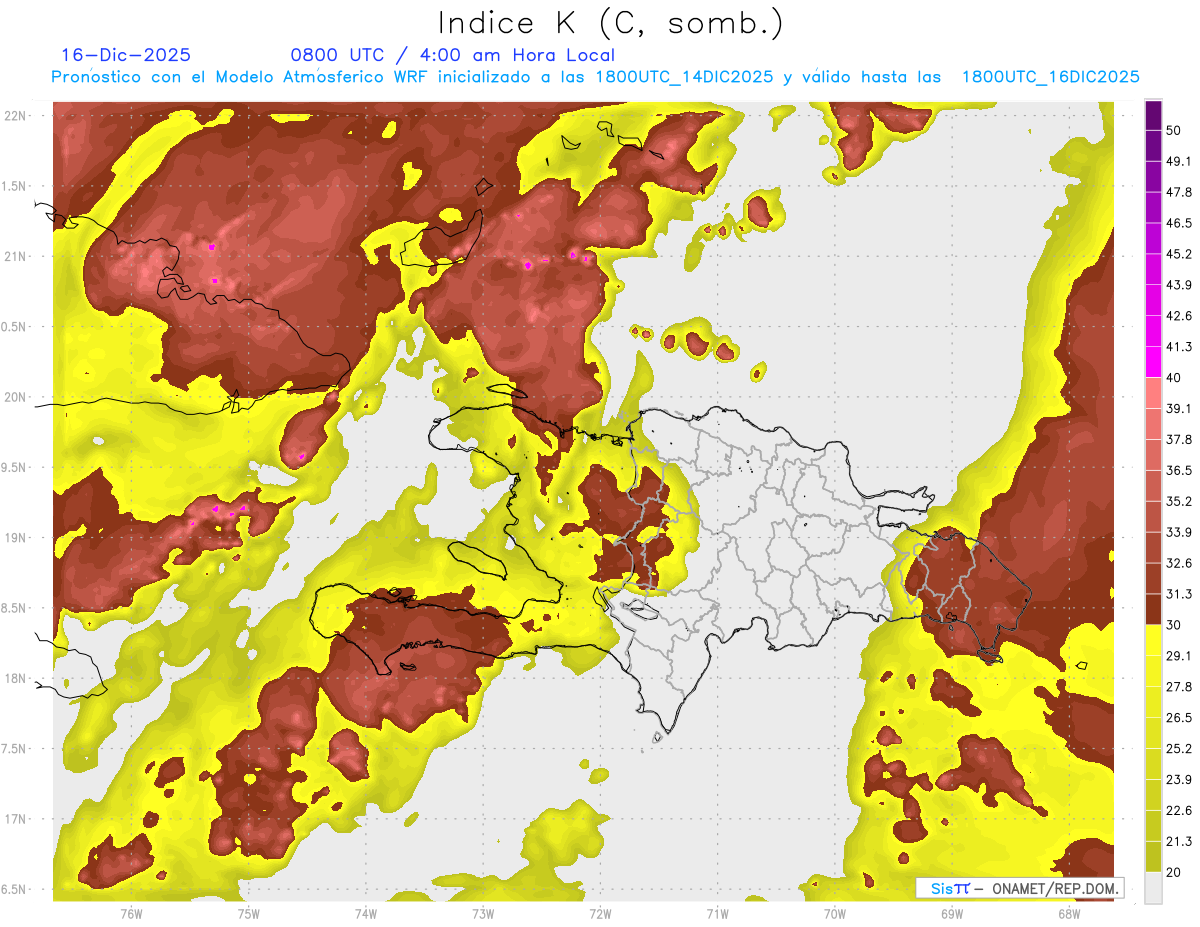Click the legend value '33.9'
Screen dimensions: 1200x927
pyautogui.click(x=1178, y=532)
